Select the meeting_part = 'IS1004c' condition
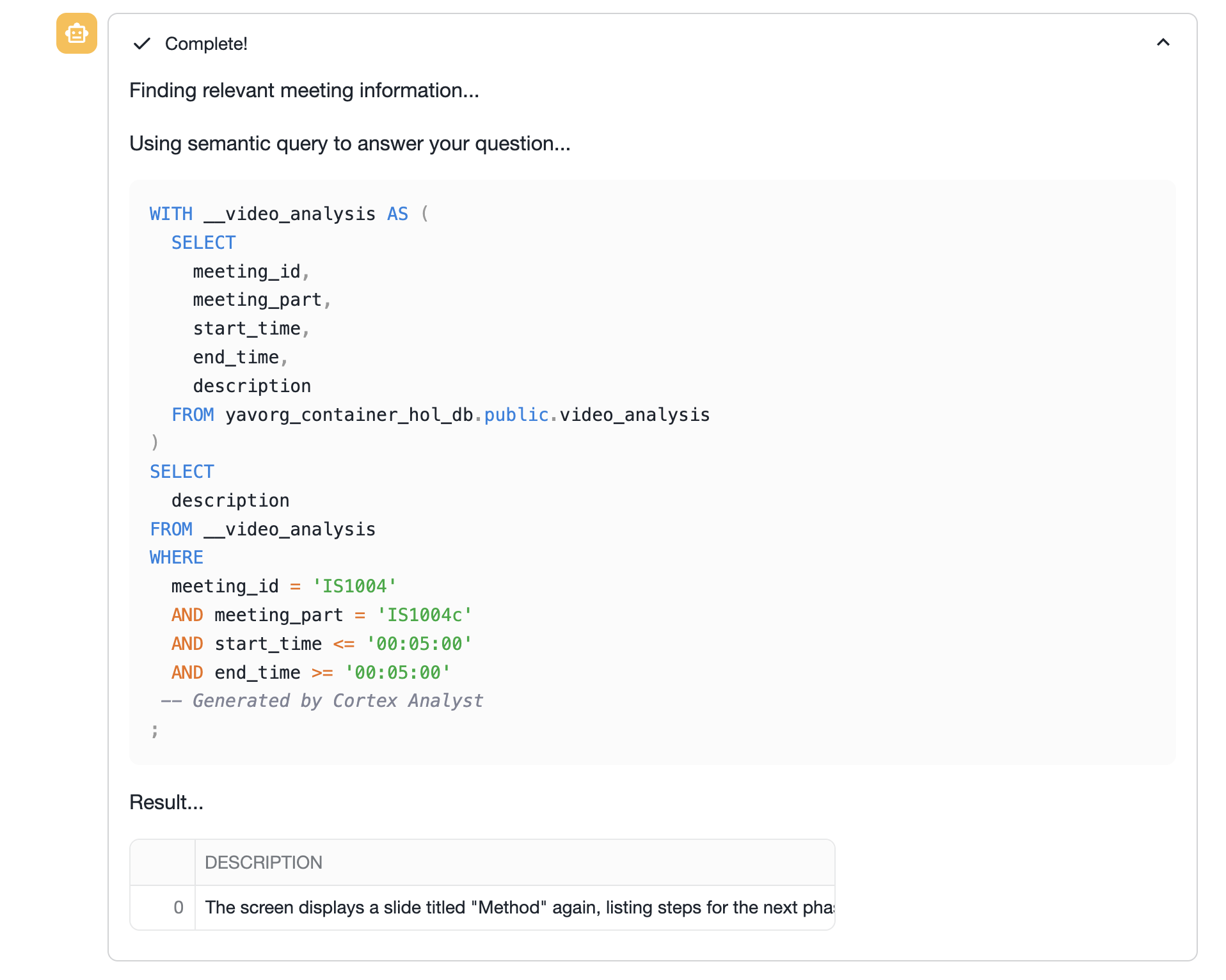The image size is (1226, 980). coord(321,614)
